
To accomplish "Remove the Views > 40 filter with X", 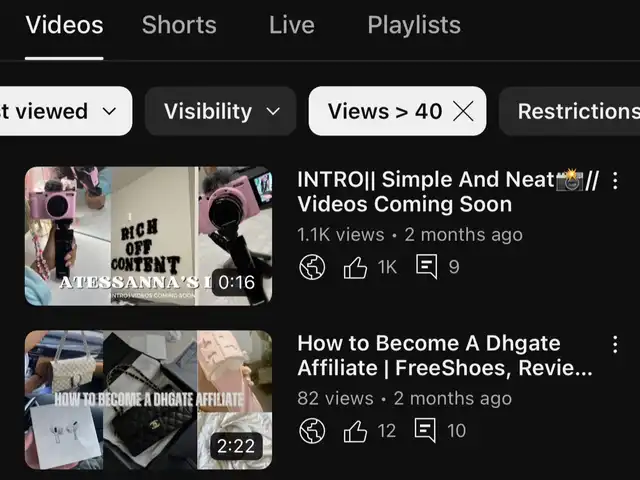I will tap(463, 111).
